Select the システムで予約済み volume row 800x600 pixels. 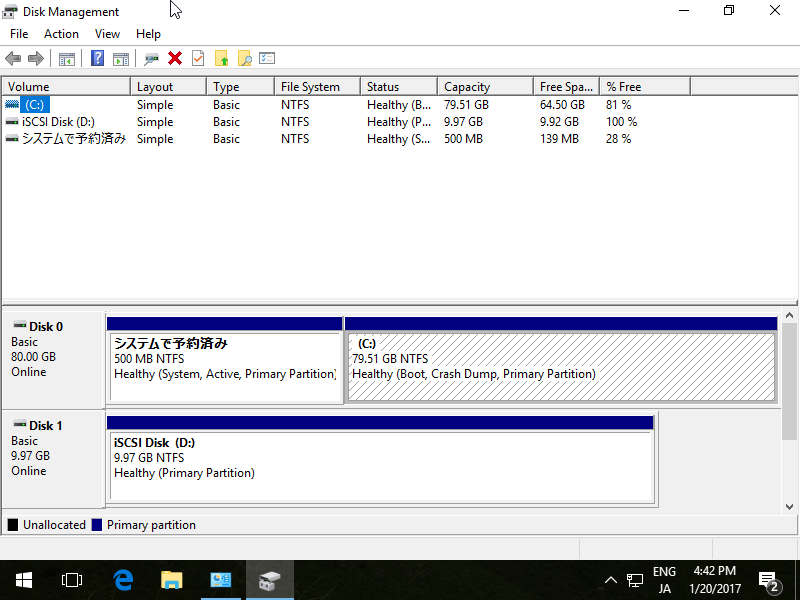tap(347, 139)
